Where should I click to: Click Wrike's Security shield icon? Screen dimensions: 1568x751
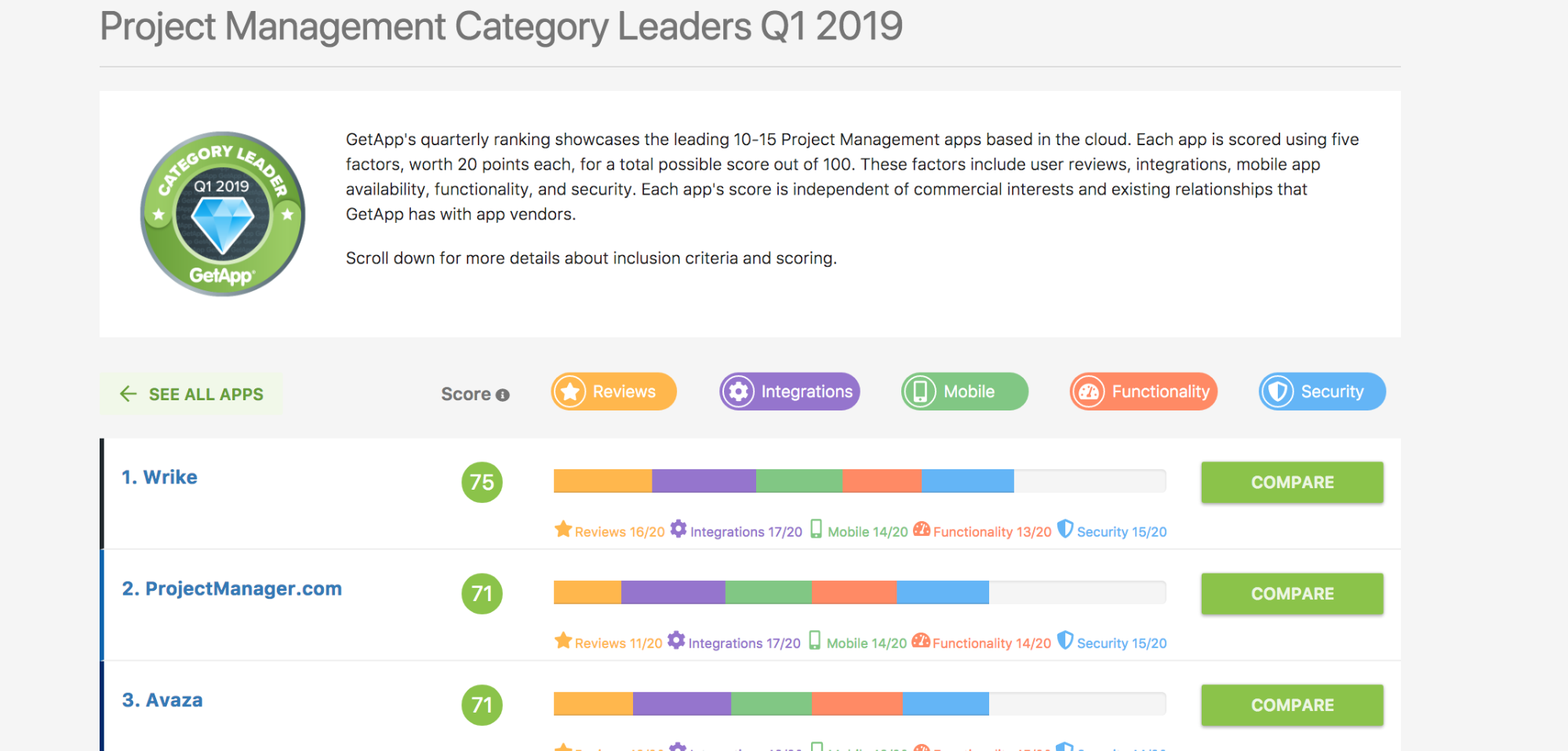pyautogui.click(x=1065, y=529)
